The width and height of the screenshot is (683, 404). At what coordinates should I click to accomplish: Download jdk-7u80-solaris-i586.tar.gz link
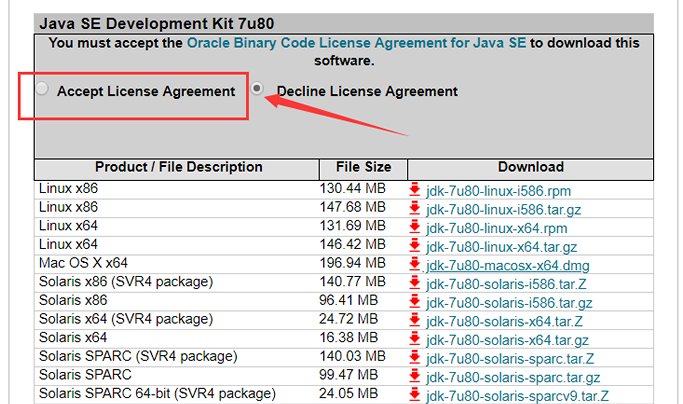(x=509, y=303)
